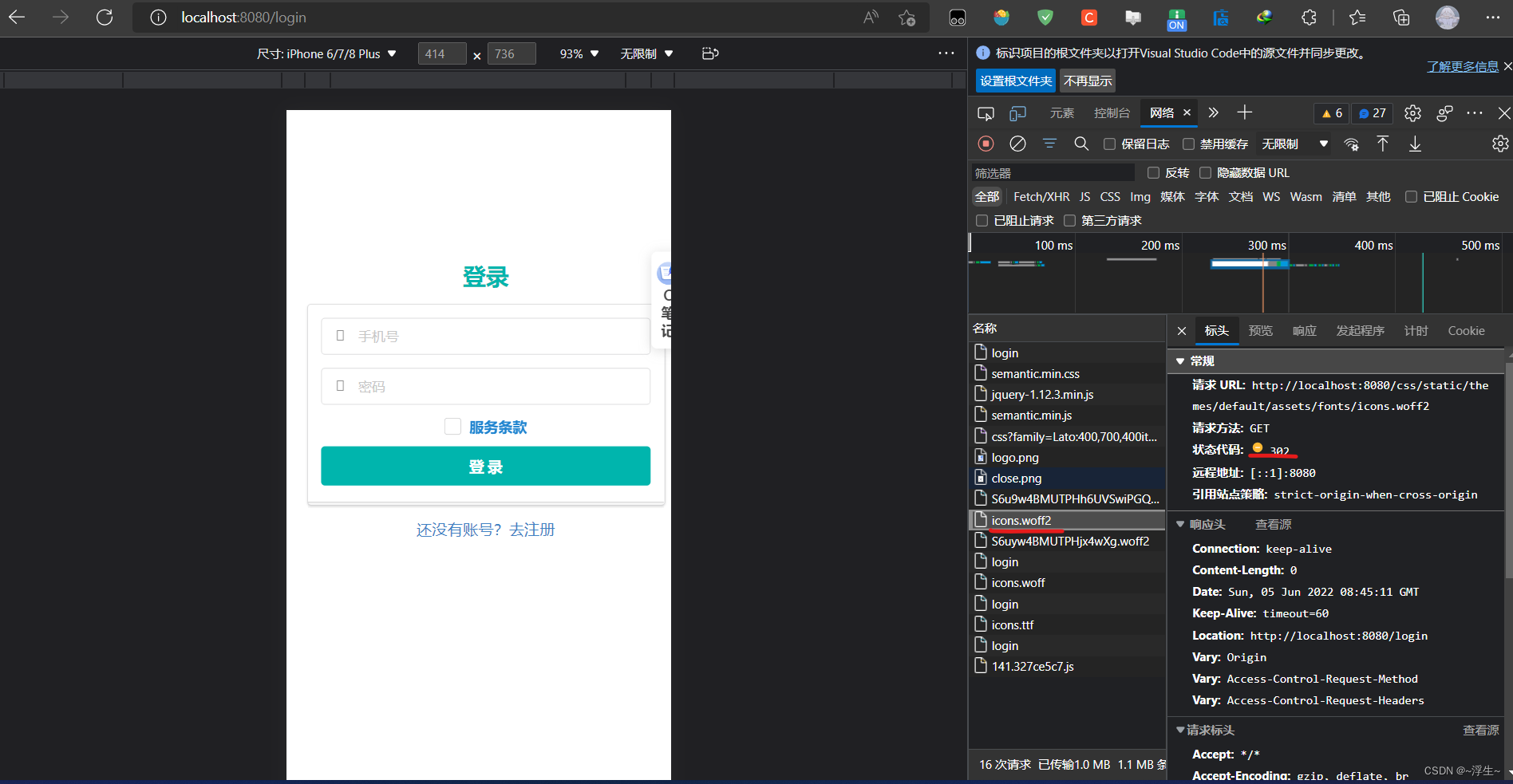
Task: Open read aloud icon in address bar
Action: point(871,18)
